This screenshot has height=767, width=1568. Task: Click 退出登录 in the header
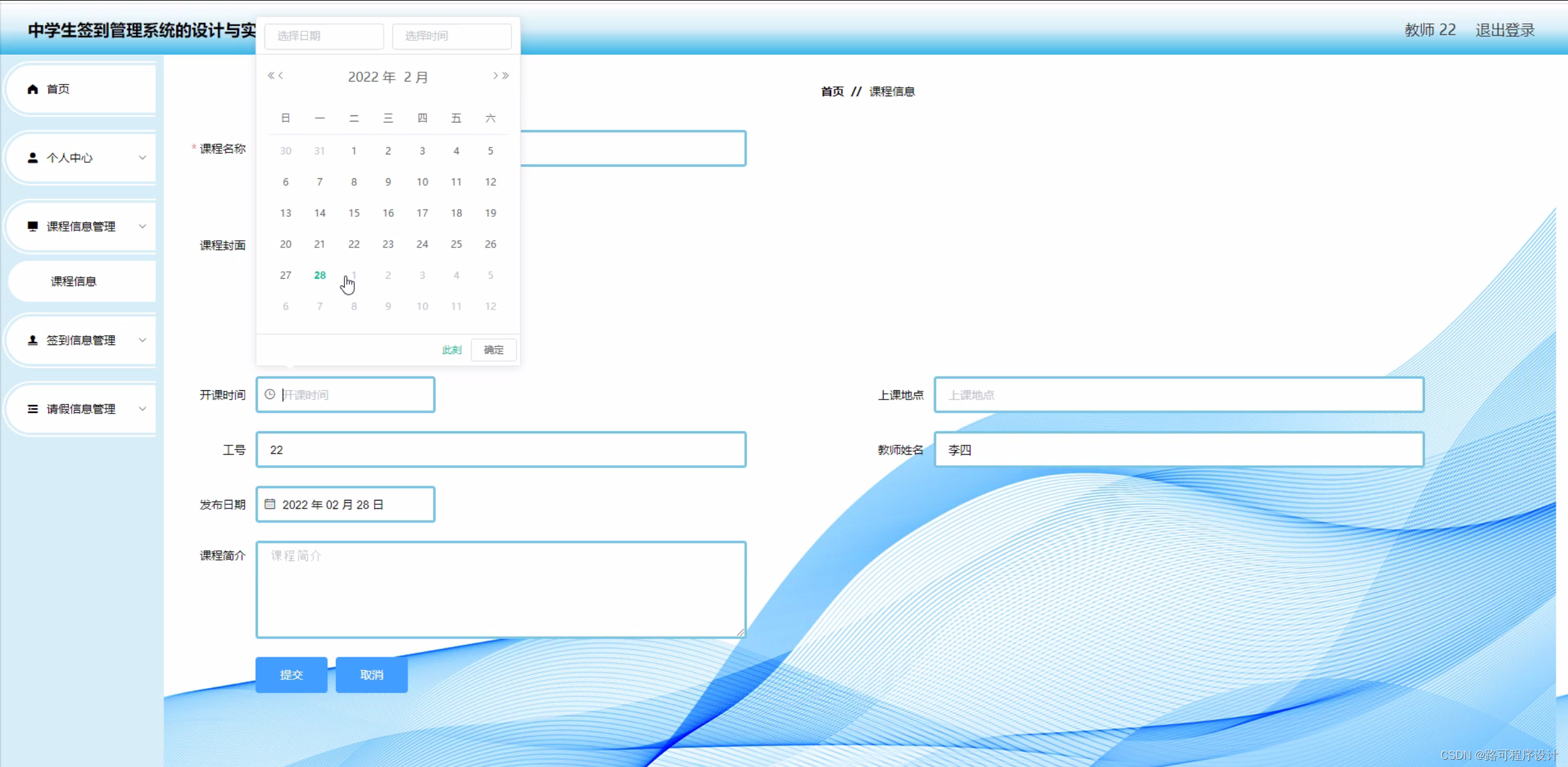click(1504, 30)
